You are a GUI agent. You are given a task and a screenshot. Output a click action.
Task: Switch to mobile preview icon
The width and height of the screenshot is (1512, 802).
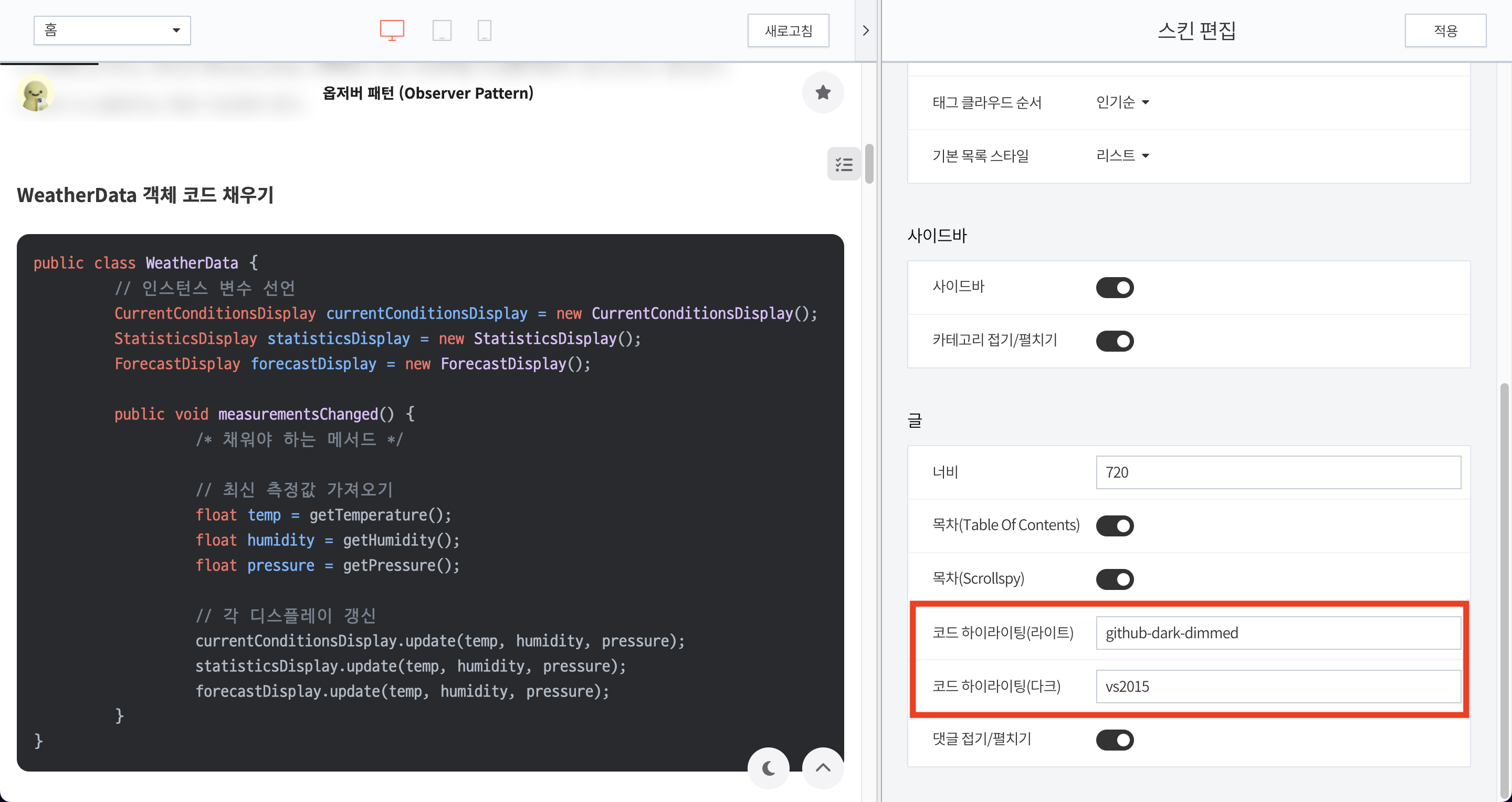pos(484,30)
